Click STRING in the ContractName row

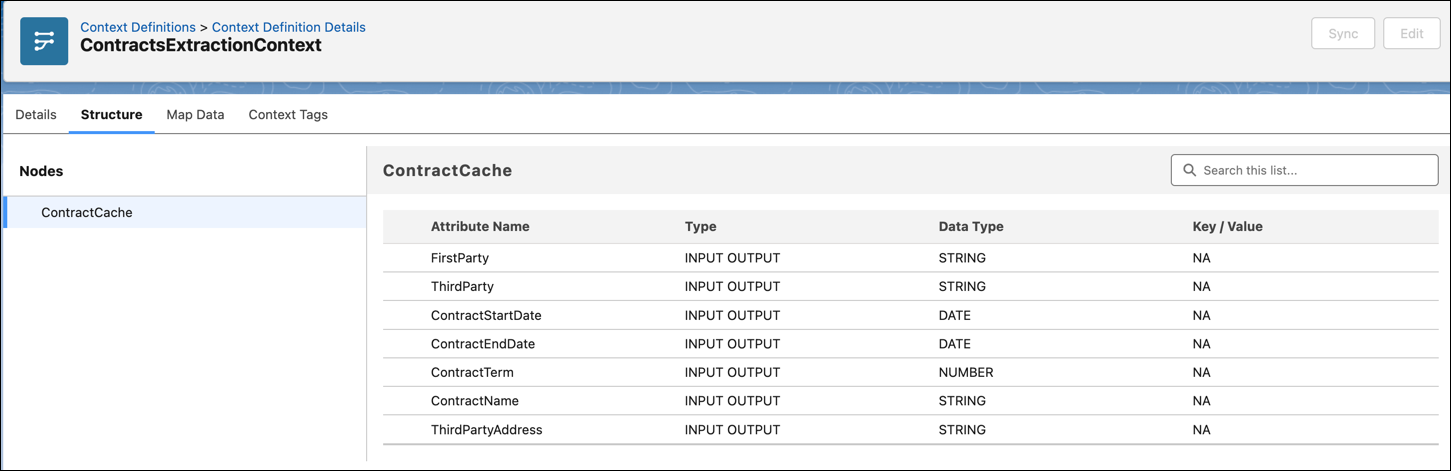point(962,401)
